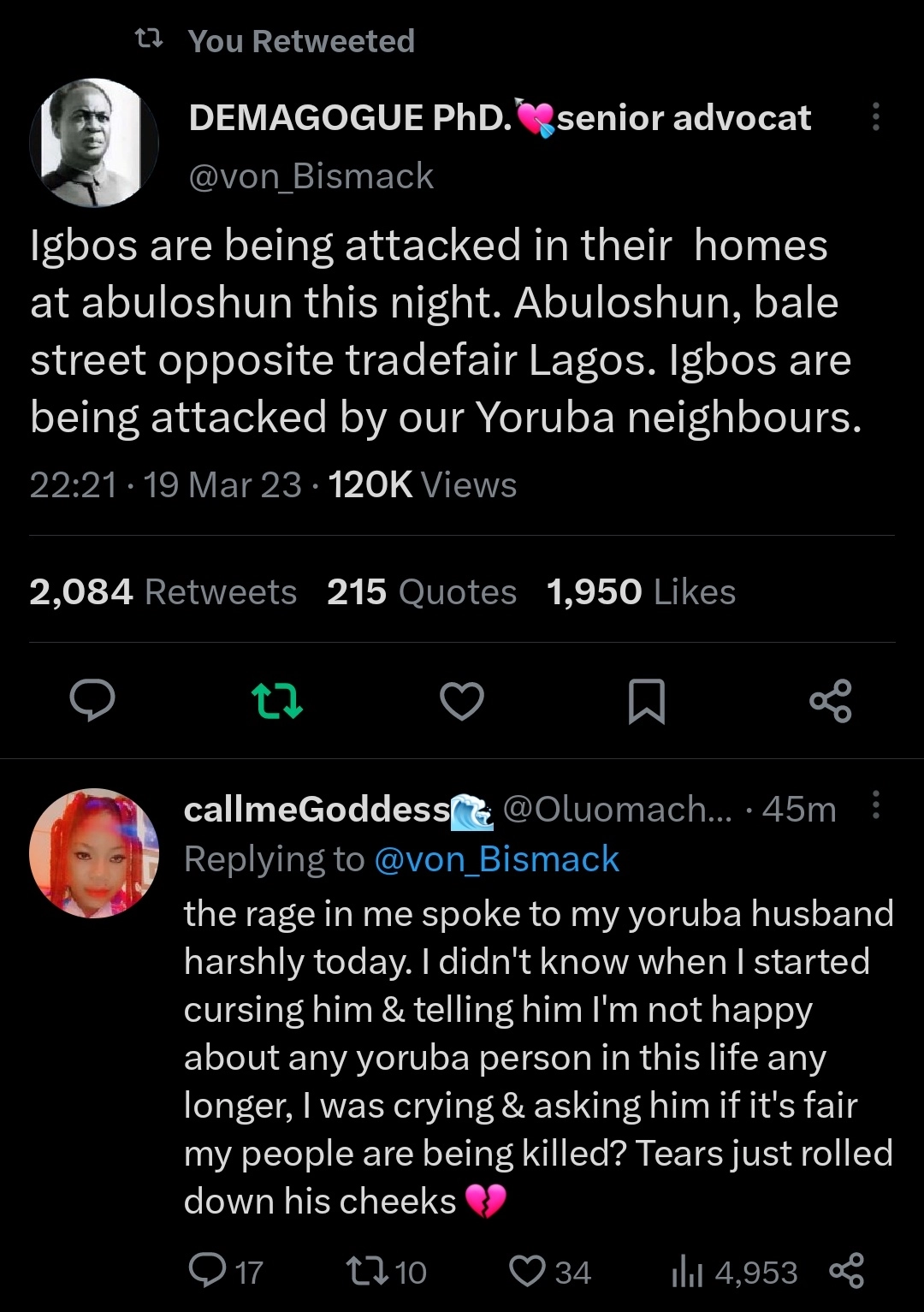Viewport: 924px width, 1312px height.
Task: Like the main tweet with heart icon
Action: 462,702
